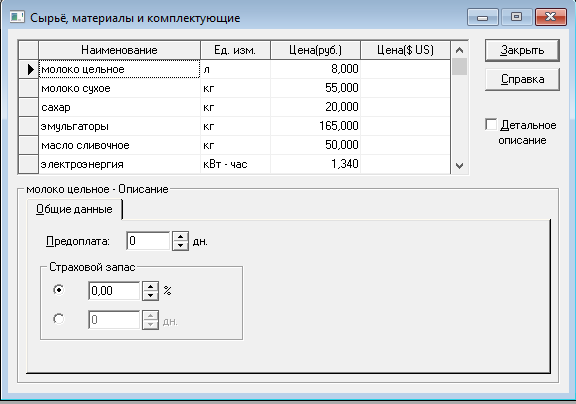
Task: Click the disabled Страховой запас days field
Action: click(114, 320)
